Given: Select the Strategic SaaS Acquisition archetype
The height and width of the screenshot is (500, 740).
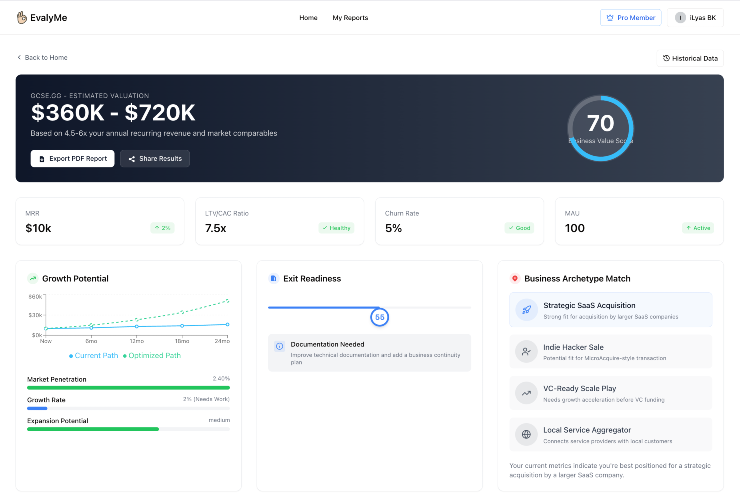Looking at the screenshot, I should coord(611,310).
